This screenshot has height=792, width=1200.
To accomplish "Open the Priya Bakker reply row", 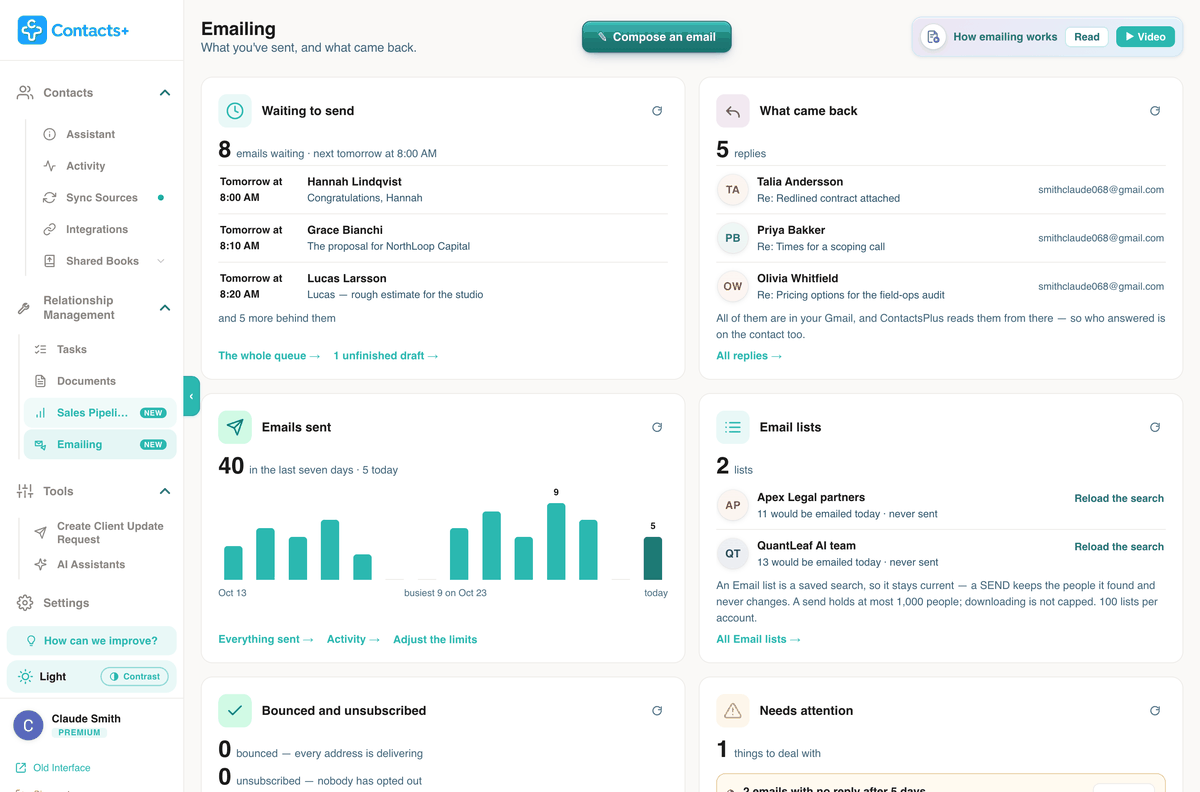I will point(941,238).
